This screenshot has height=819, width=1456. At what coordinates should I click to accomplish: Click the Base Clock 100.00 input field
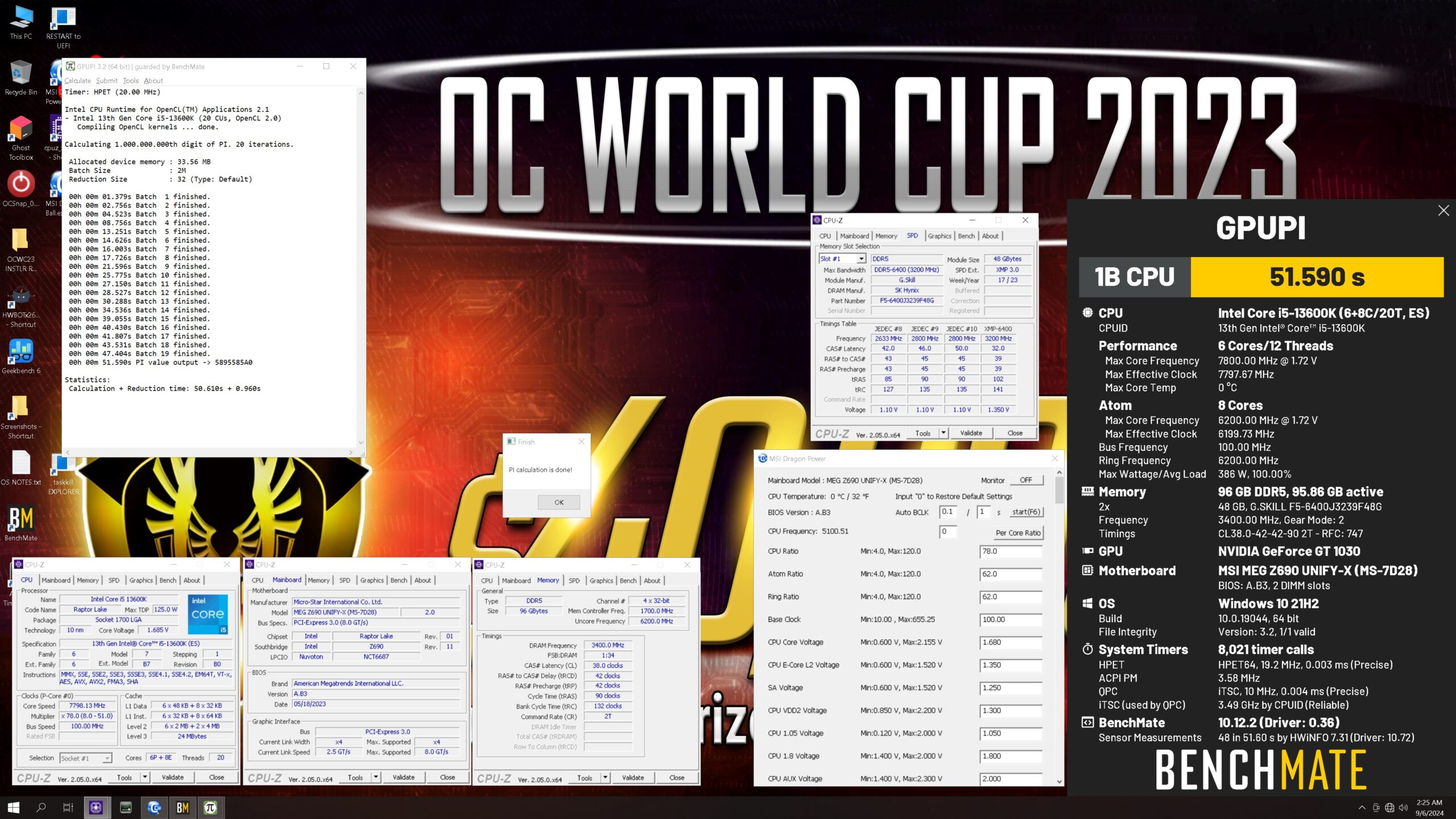tap(1011, 619)
